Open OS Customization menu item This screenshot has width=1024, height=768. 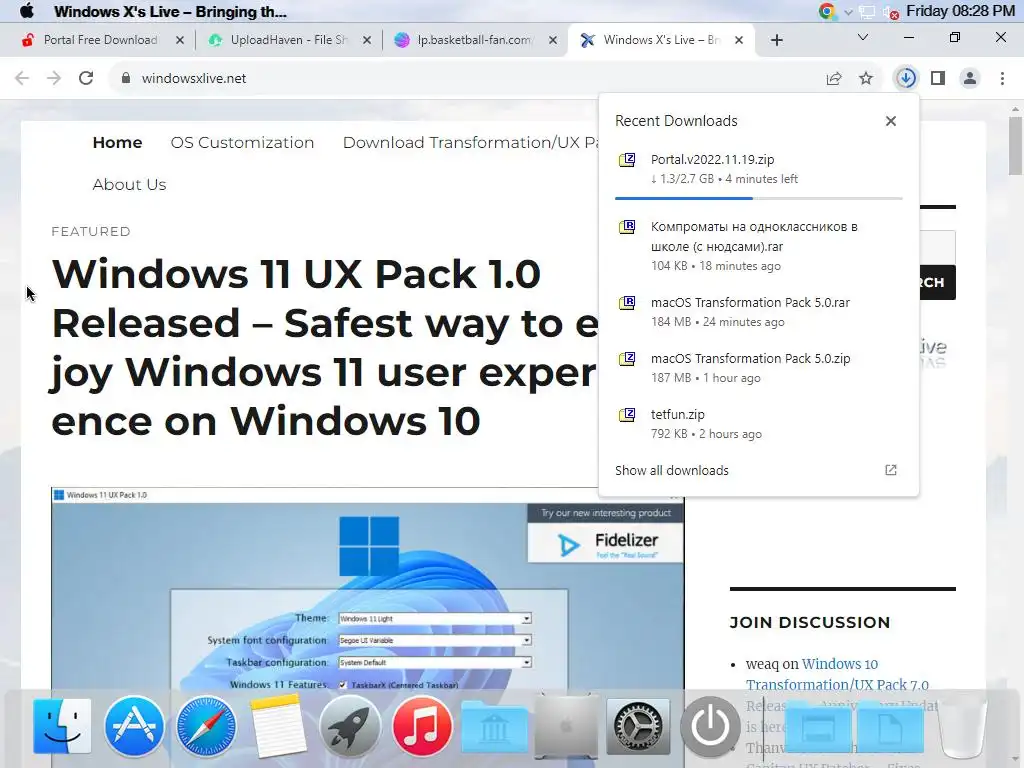coord(242,142)
